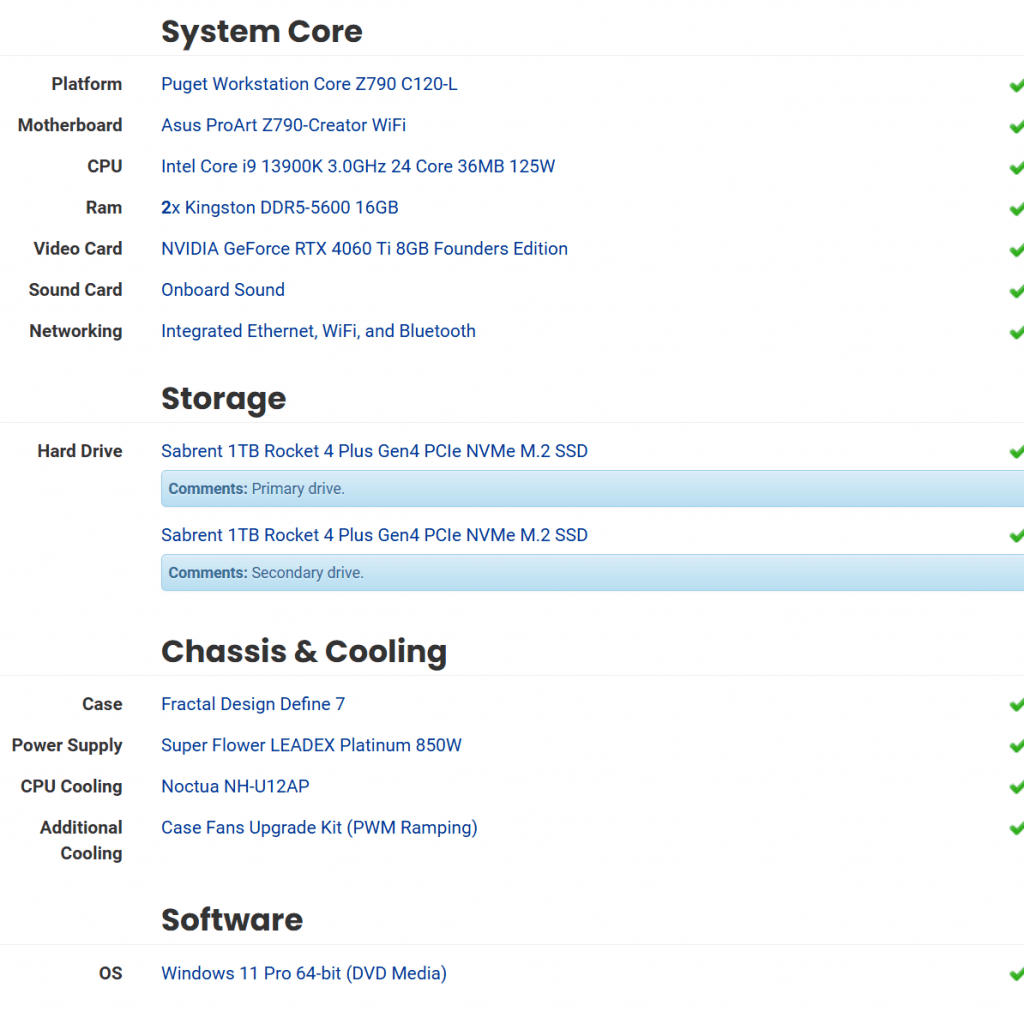Click the "Secondary drive" comments box
Screen dimensions: 1024x1024
pyautogui.click(x=592, y=573)
